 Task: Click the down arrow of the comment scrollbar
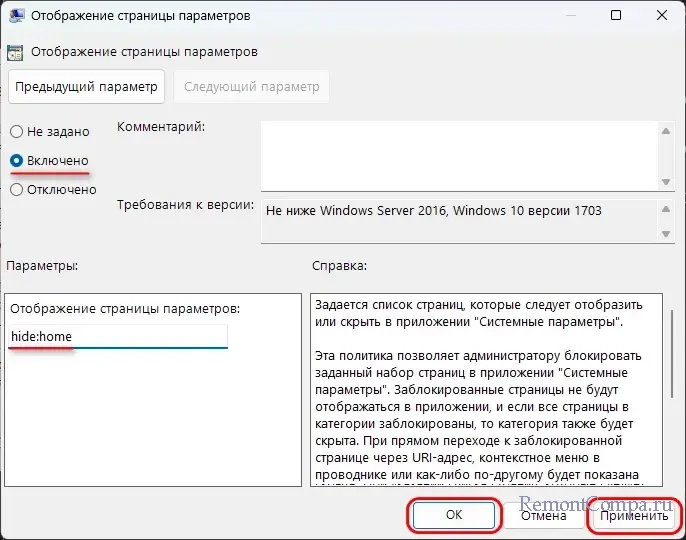pos(666,181)
